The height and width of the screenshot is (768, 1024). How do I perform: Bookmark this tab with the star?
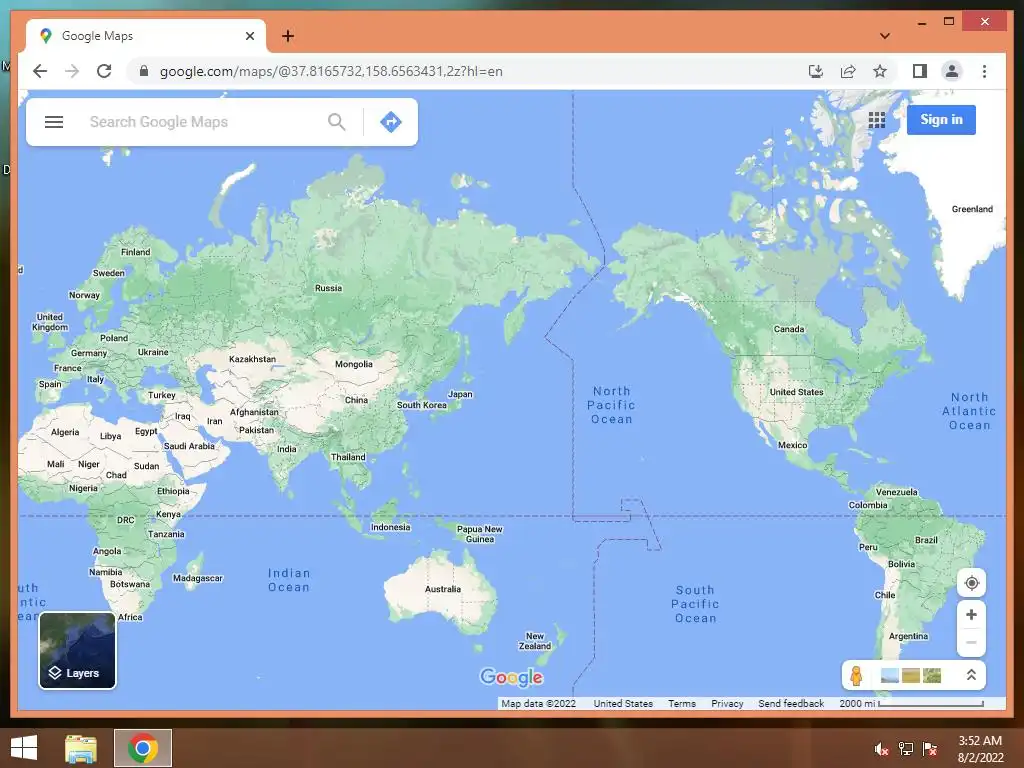coord(880,71)
